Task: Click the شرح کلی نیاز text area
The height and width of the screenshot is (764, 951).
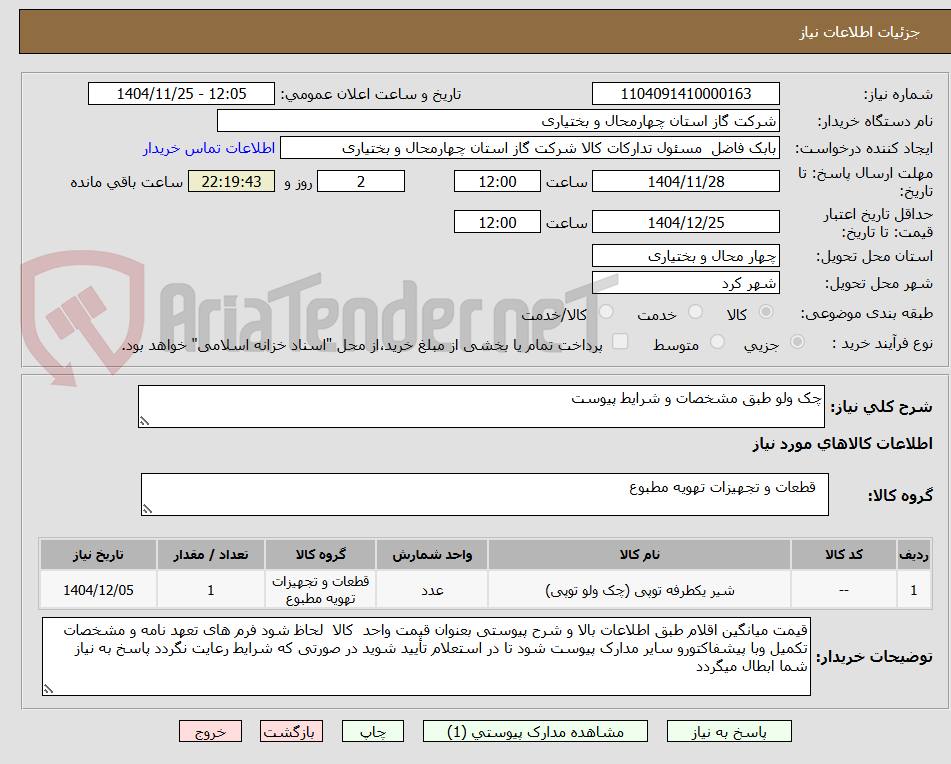Action: (x=481, y=406)
